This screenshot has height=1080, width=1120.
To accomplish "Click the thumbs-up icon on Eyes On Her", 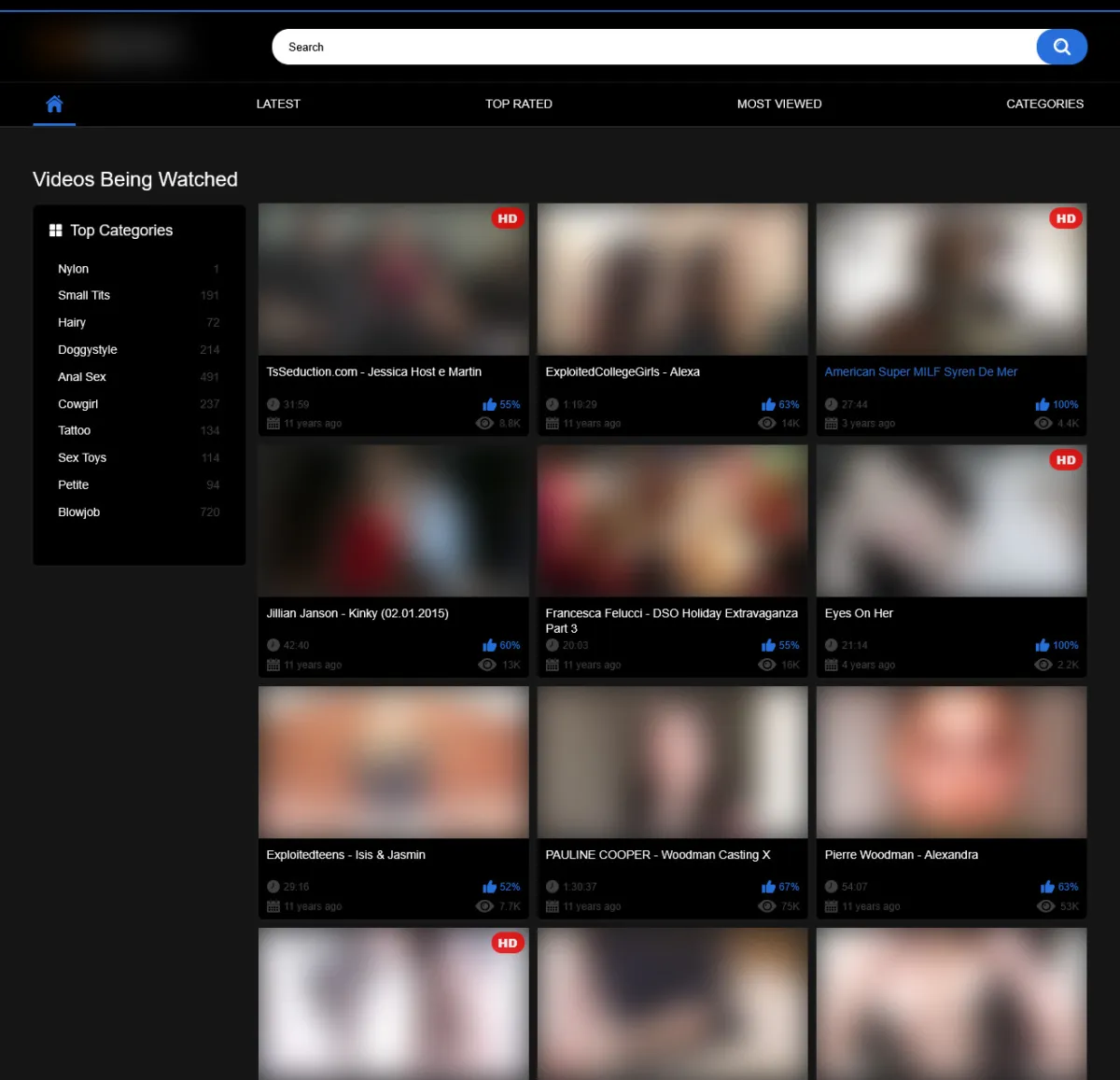I will point(1042,645).
